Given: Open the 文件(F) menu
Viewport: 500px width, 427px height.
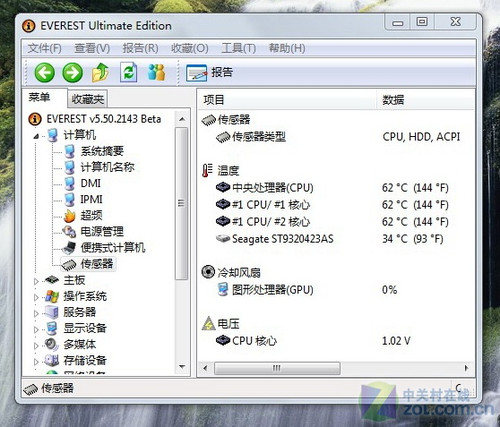Looking at the screenshot, I should coord(44,48).
